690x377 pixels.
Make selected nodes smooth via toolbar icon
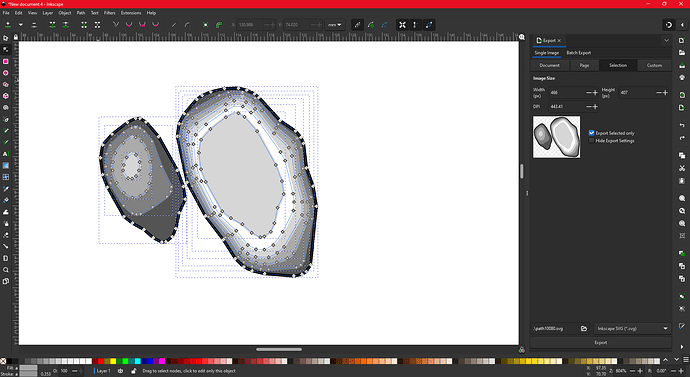pos(129,25)
